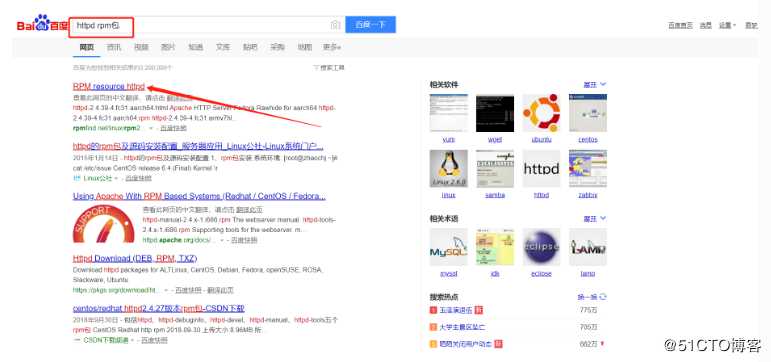
Task: Open arrow menu beside rpmfind.net result URL
Action: click(151, 128)
